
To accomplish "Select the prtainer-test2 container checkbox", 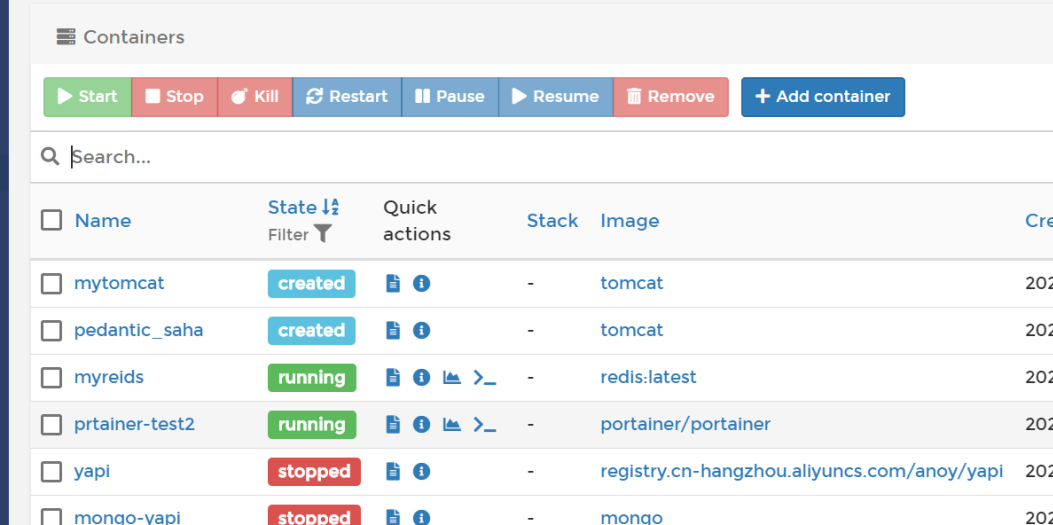I will [x=52, y=424].
